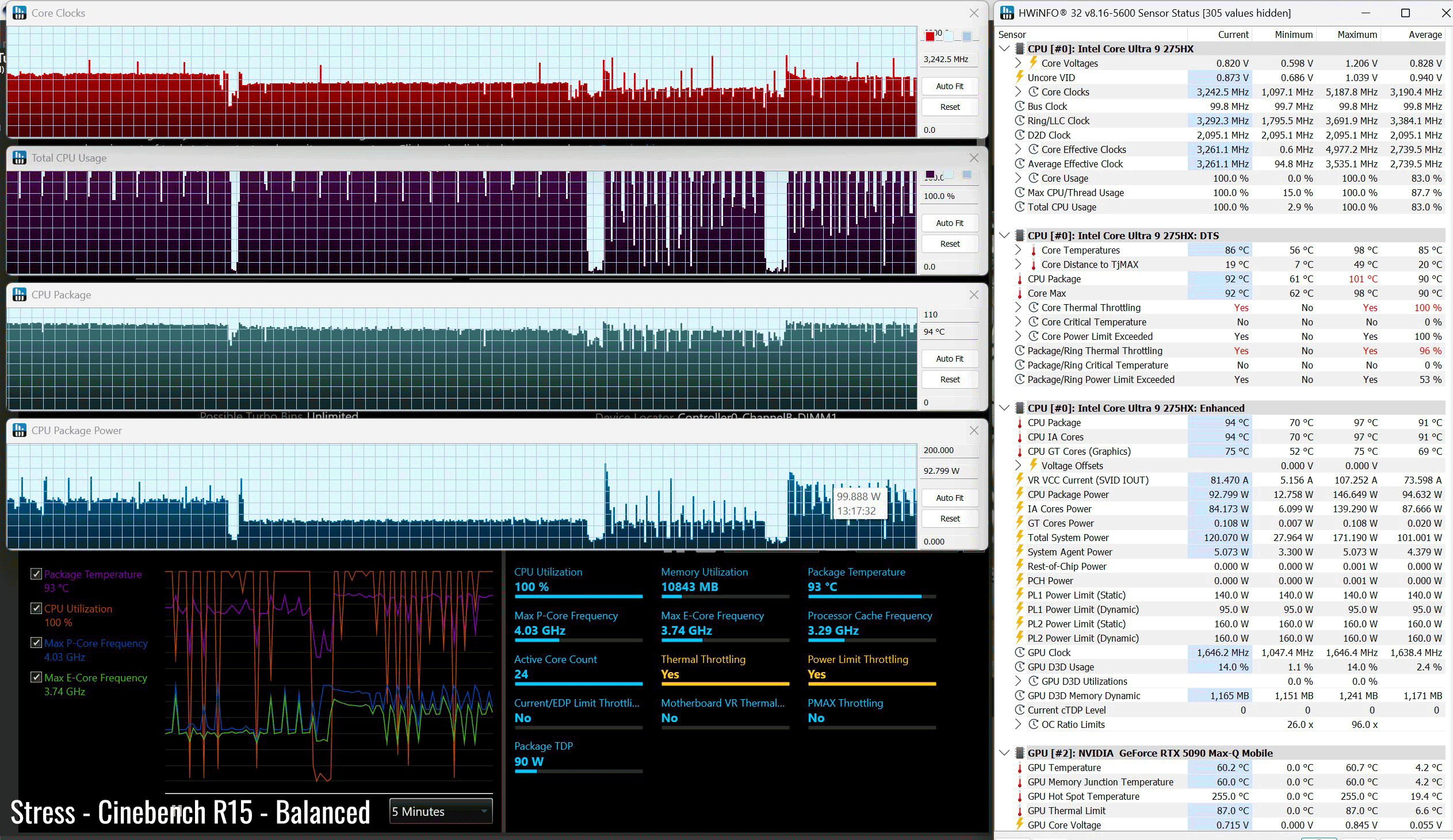
Task: Expand the Core Clocks sensor row
Action: tap(1018, 91)
